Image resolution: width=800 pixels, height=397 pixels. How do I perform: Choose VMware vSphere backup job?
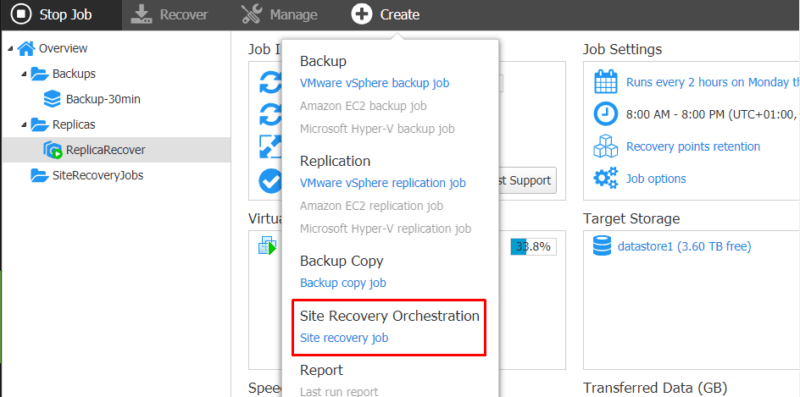(374, 83)
